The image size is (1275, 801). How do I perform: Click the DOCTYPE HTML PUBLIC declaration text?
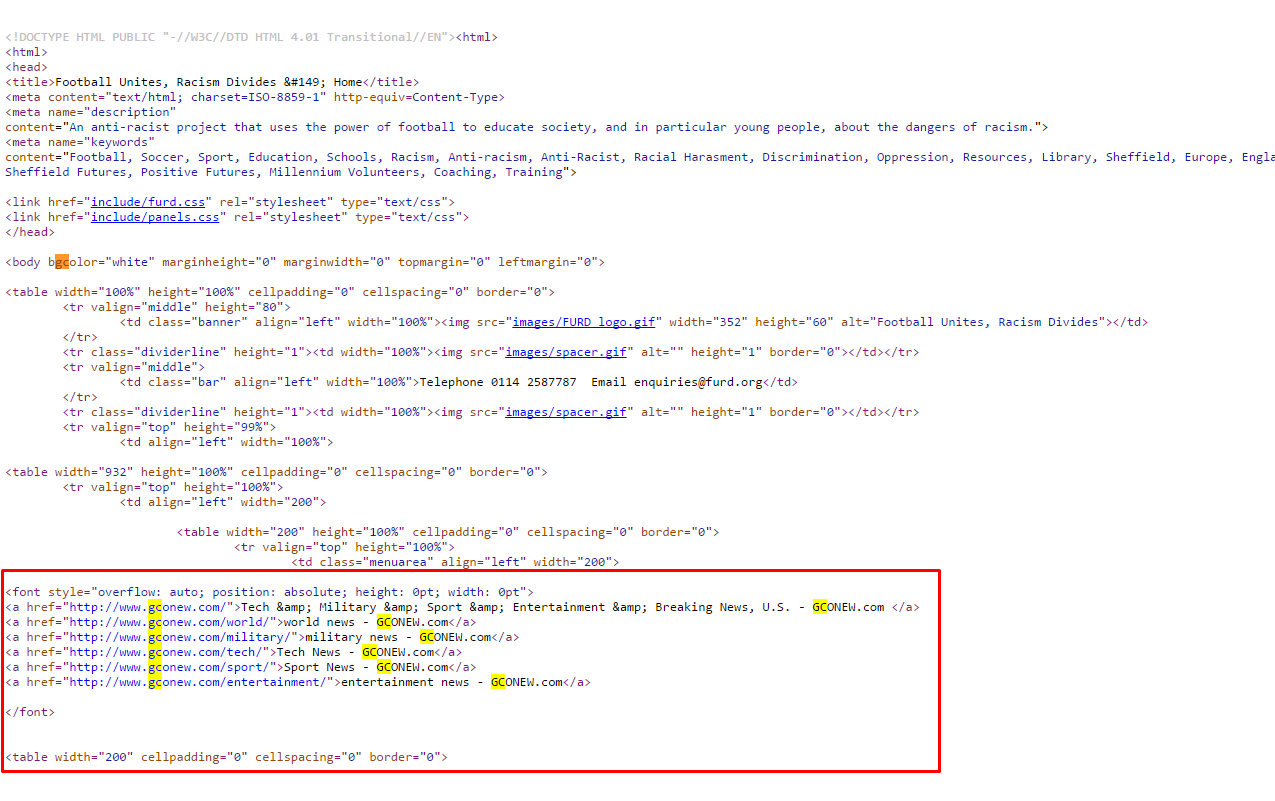point(230,37)
